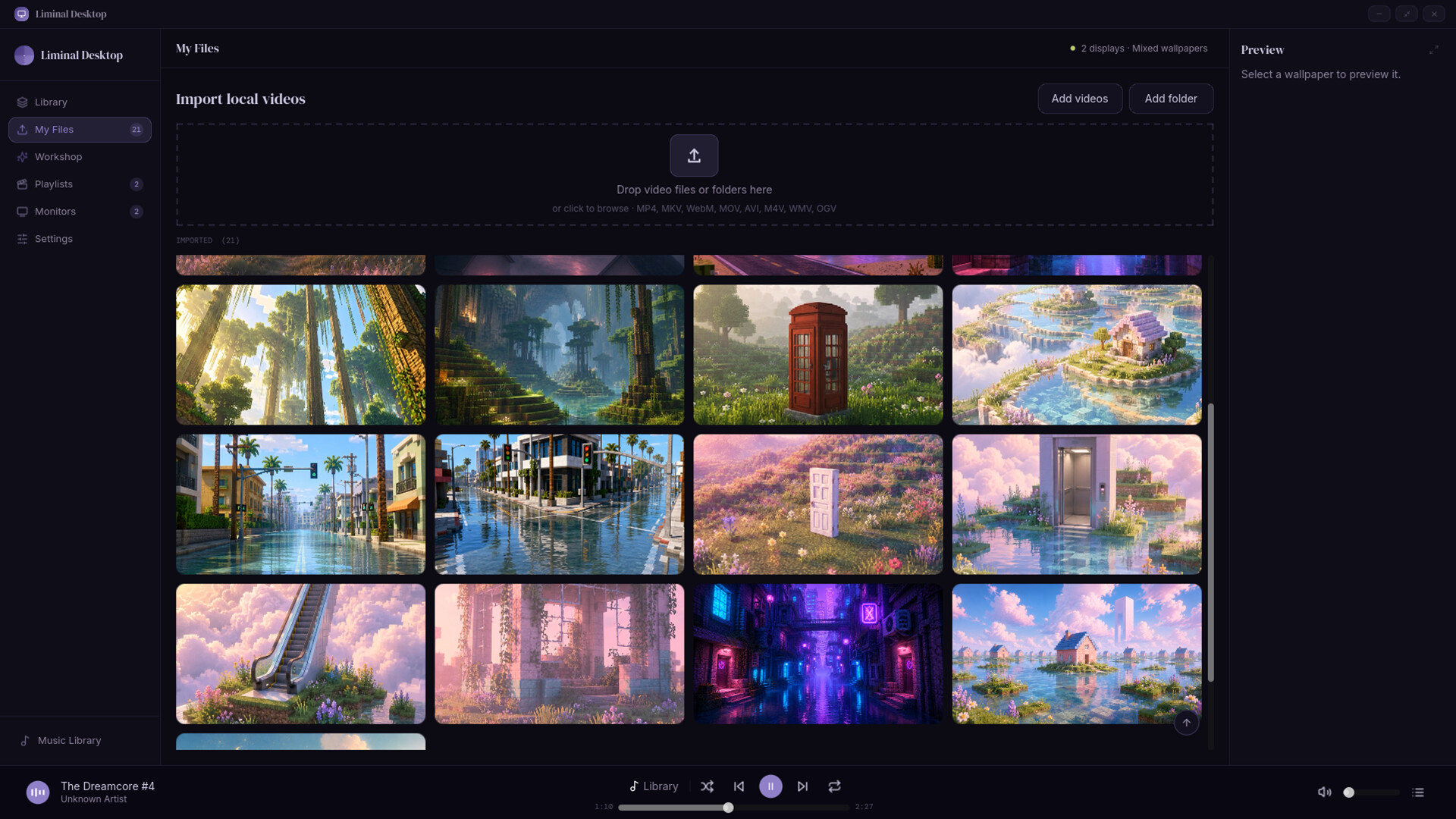Select the floating houses lake wallpaper thumbnail

pyautogui.click(x=1077, y=654)
